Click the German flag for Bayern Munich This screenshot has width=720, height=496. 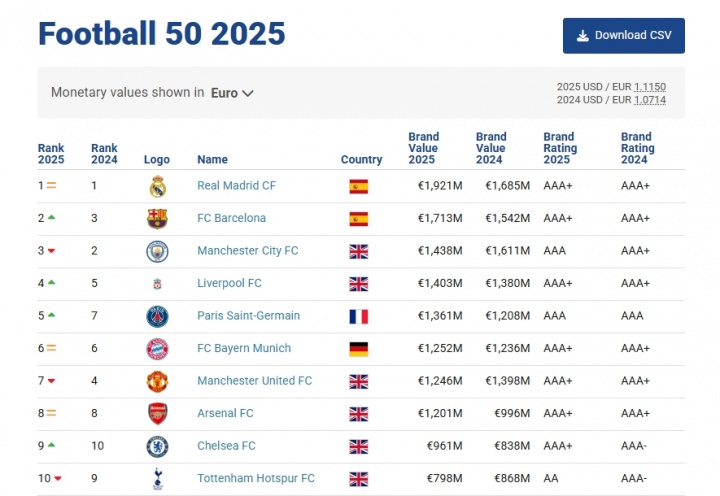click(359, 348)
